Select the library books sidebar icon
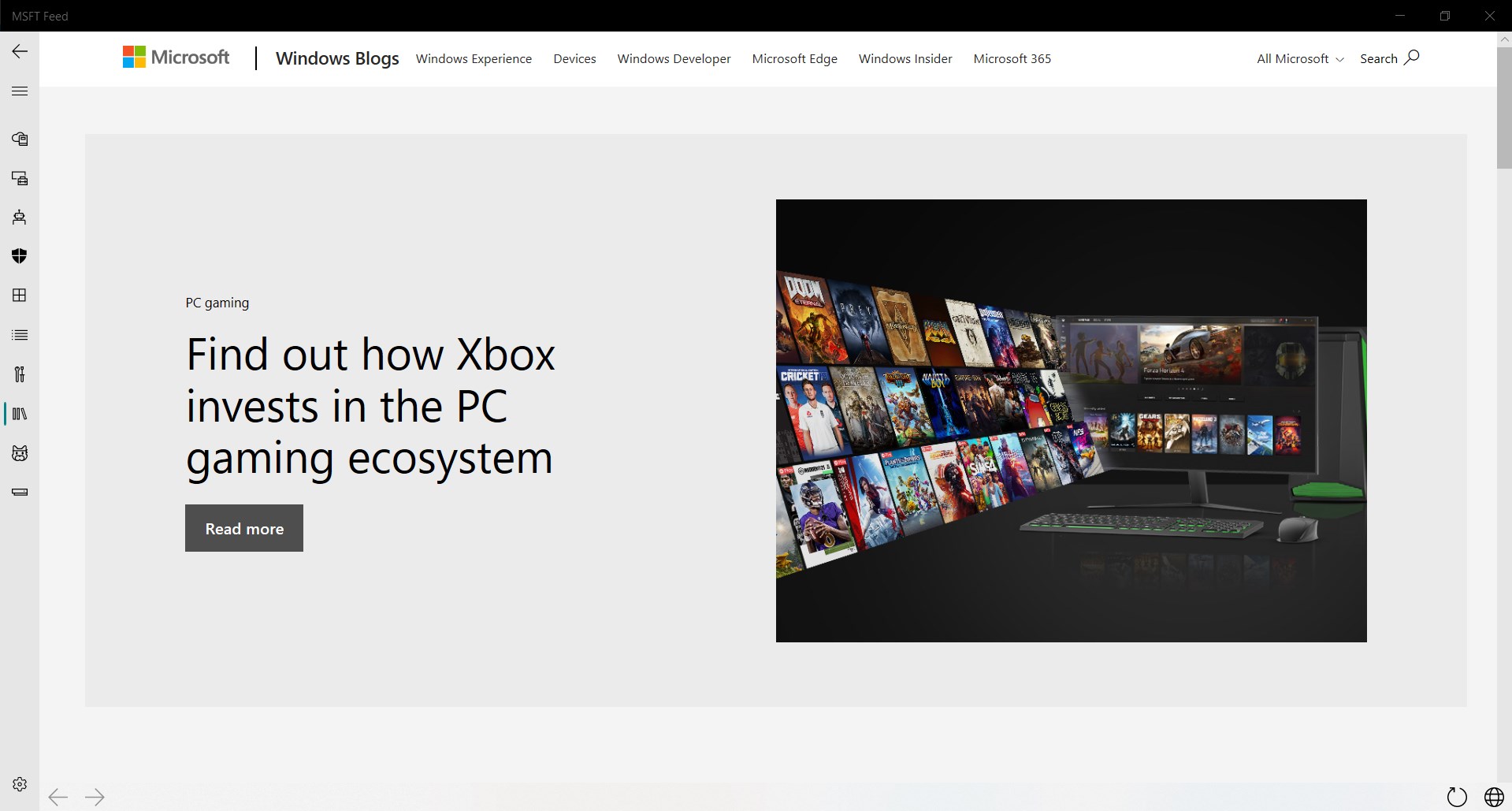The image size is (1512, 811). (20, 414)
